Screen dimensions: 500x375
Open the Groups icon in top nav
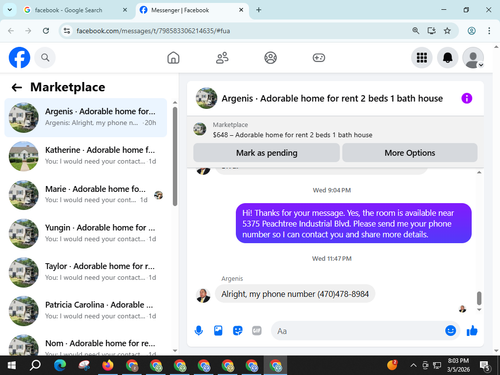270,58
